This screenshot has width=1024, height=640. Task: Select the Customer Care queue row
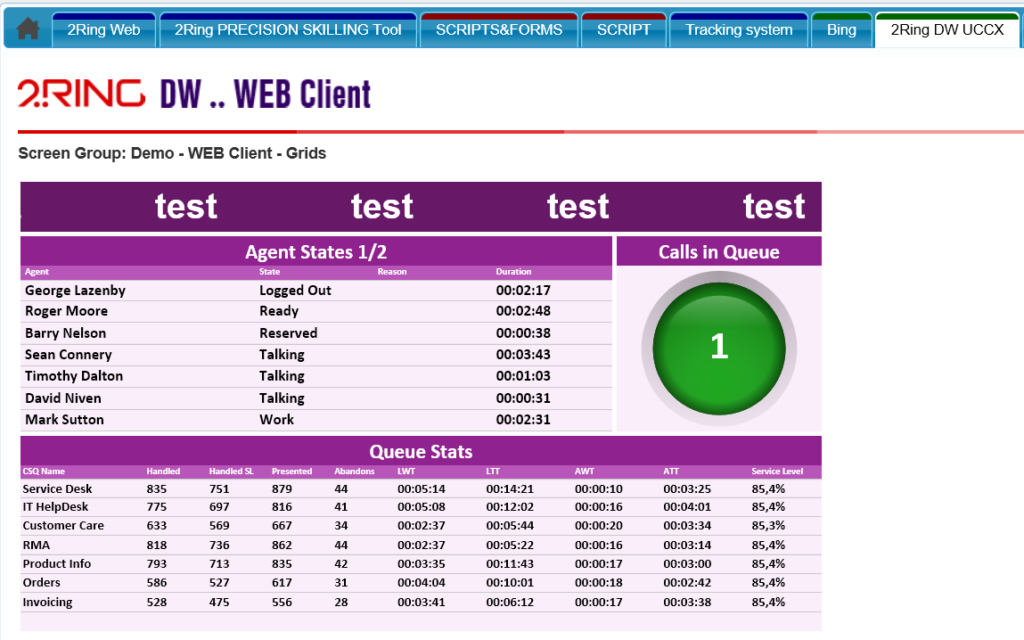[421, 526]
